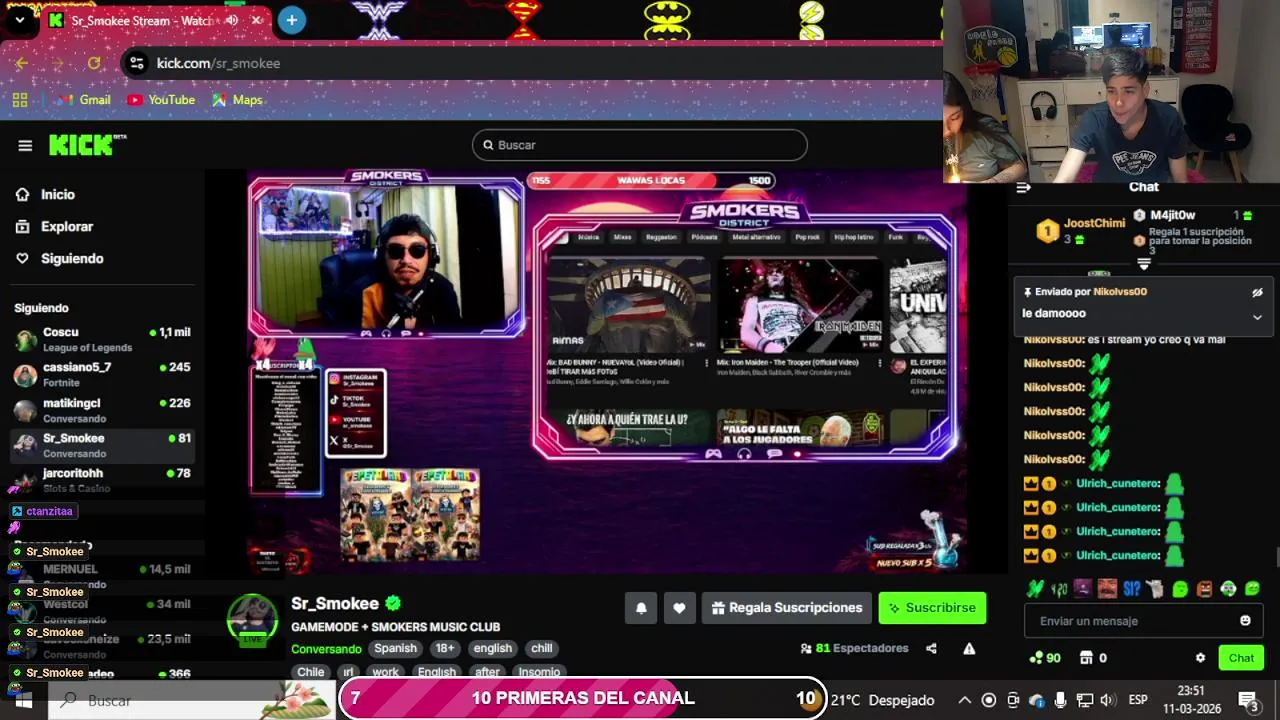
Task: Select the Insomio tag
Action: tap(539, 672)
